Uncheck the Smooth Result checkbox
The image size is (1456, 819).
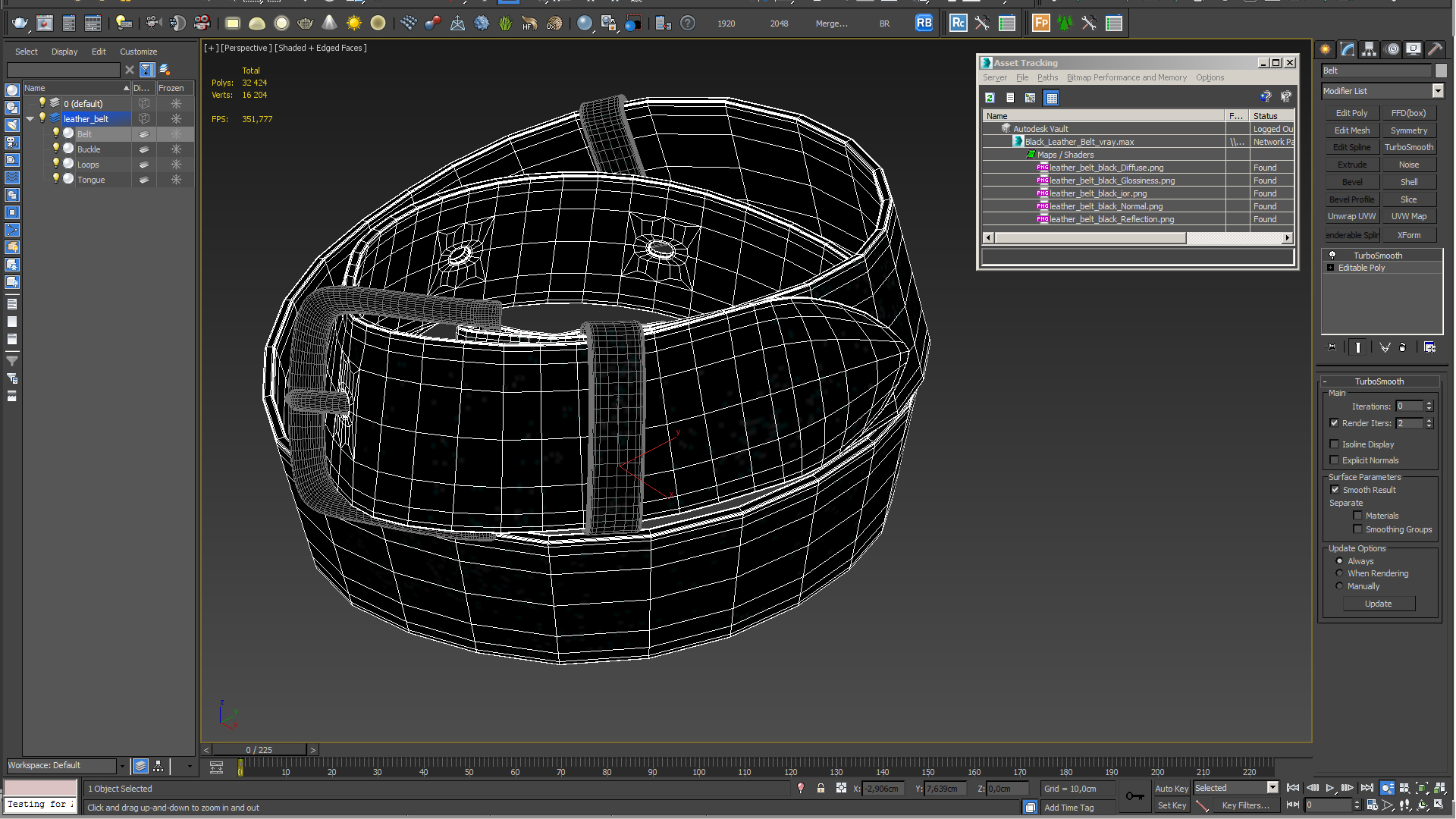click(x=1335, y=490)
